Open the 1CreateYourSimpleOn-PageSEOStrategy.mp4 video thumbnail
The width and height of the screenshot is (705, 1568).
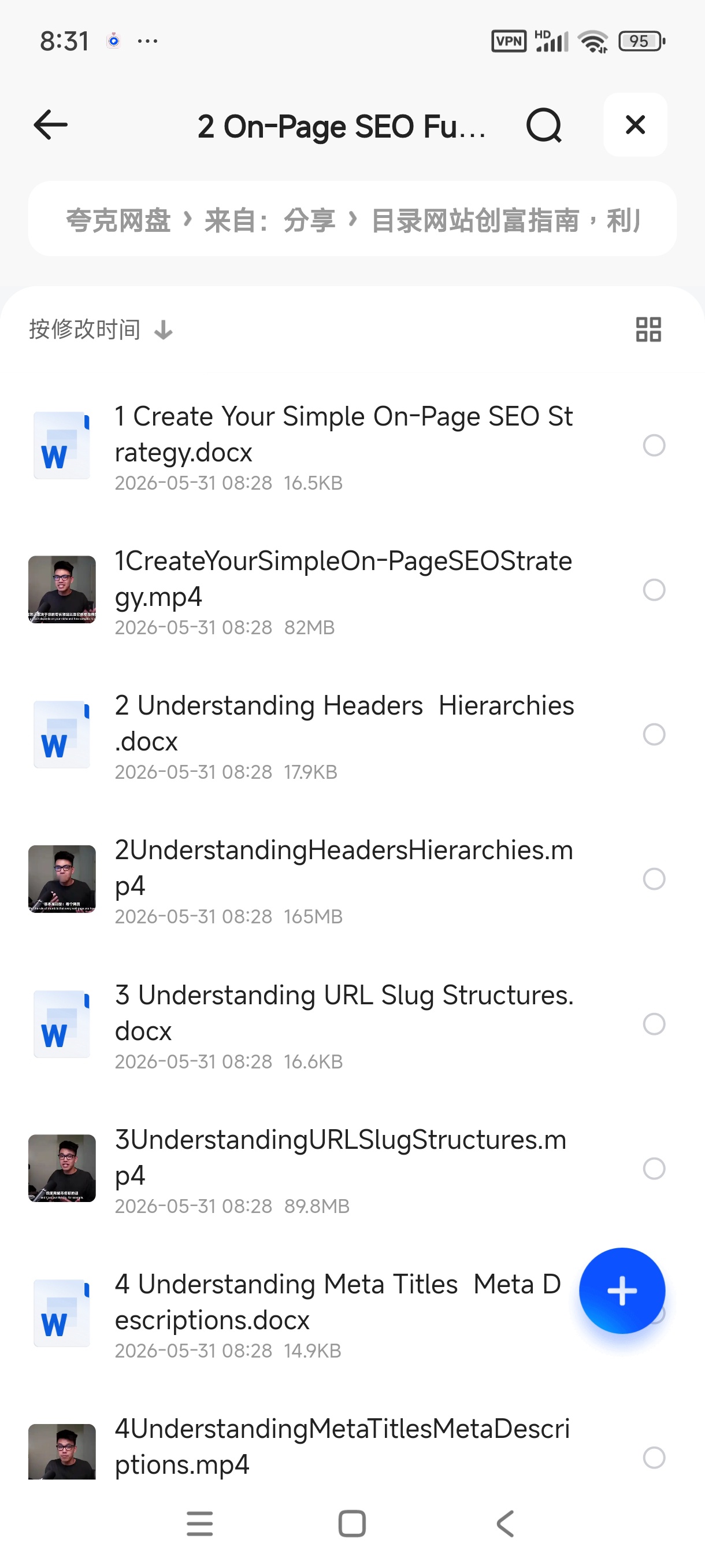click(62, 590)
